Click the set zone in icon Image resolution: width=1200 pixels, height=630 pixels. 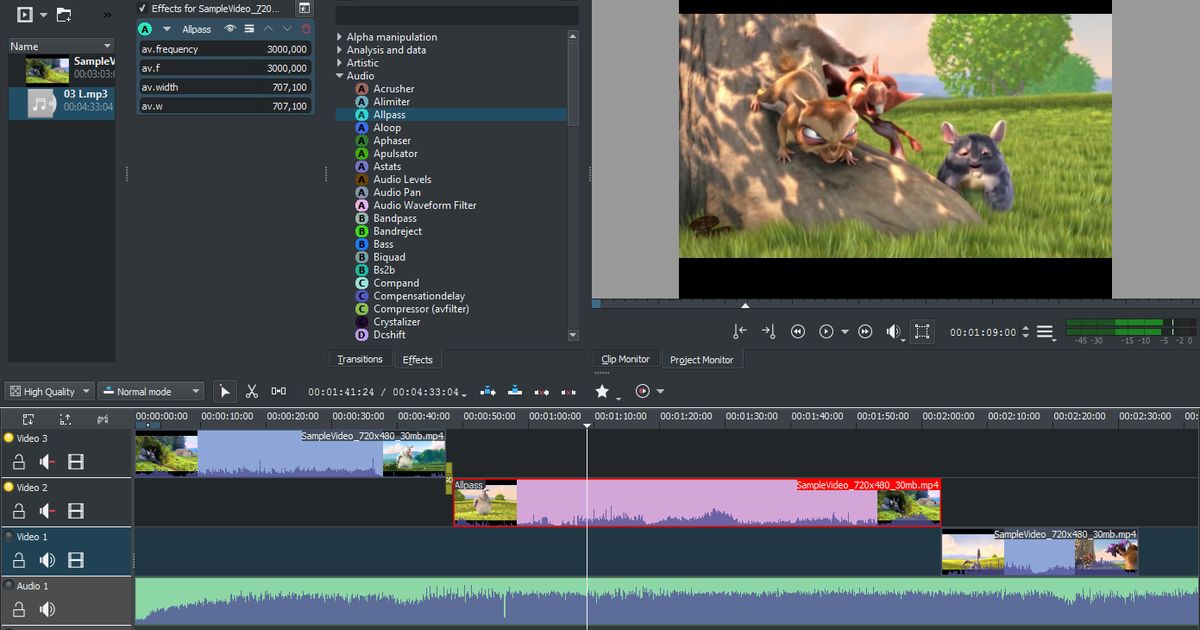tap(739, 332)
